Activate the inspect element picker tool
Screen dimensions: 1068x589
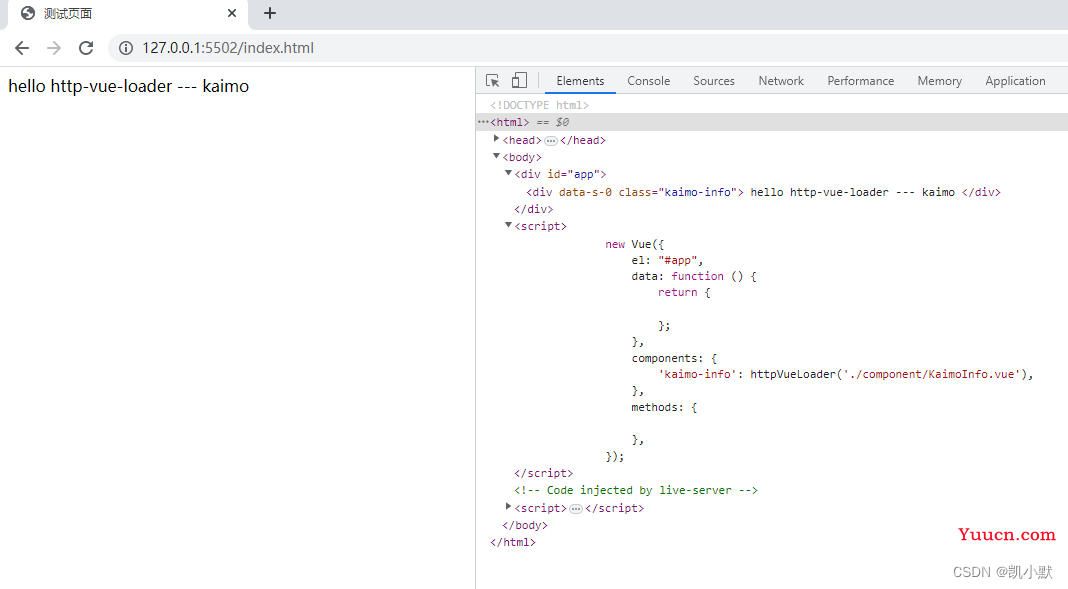click(x=492, y=80)
